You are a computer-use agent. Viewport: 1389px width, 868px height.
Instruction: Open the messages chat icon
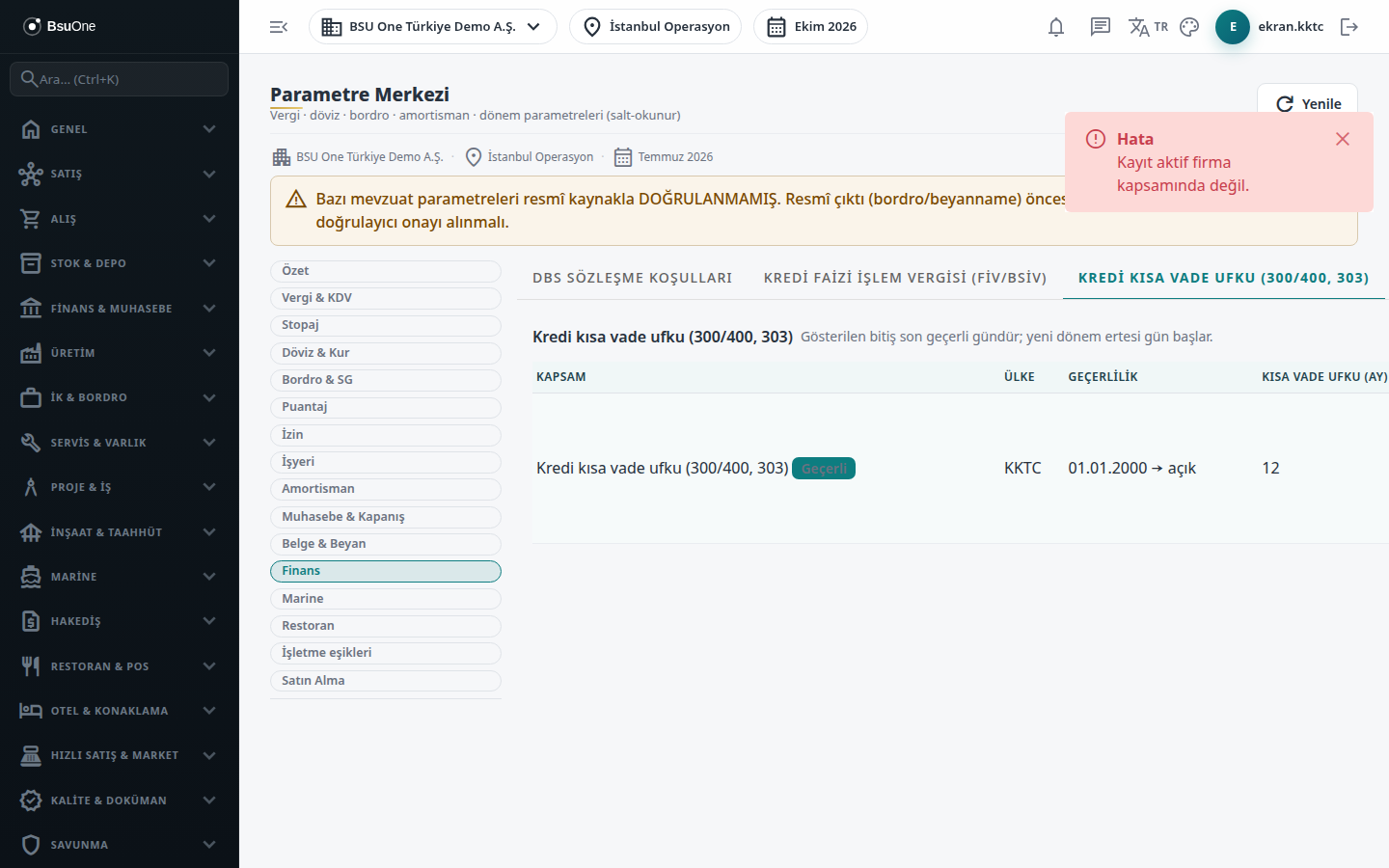click(x=1101, y=27)
